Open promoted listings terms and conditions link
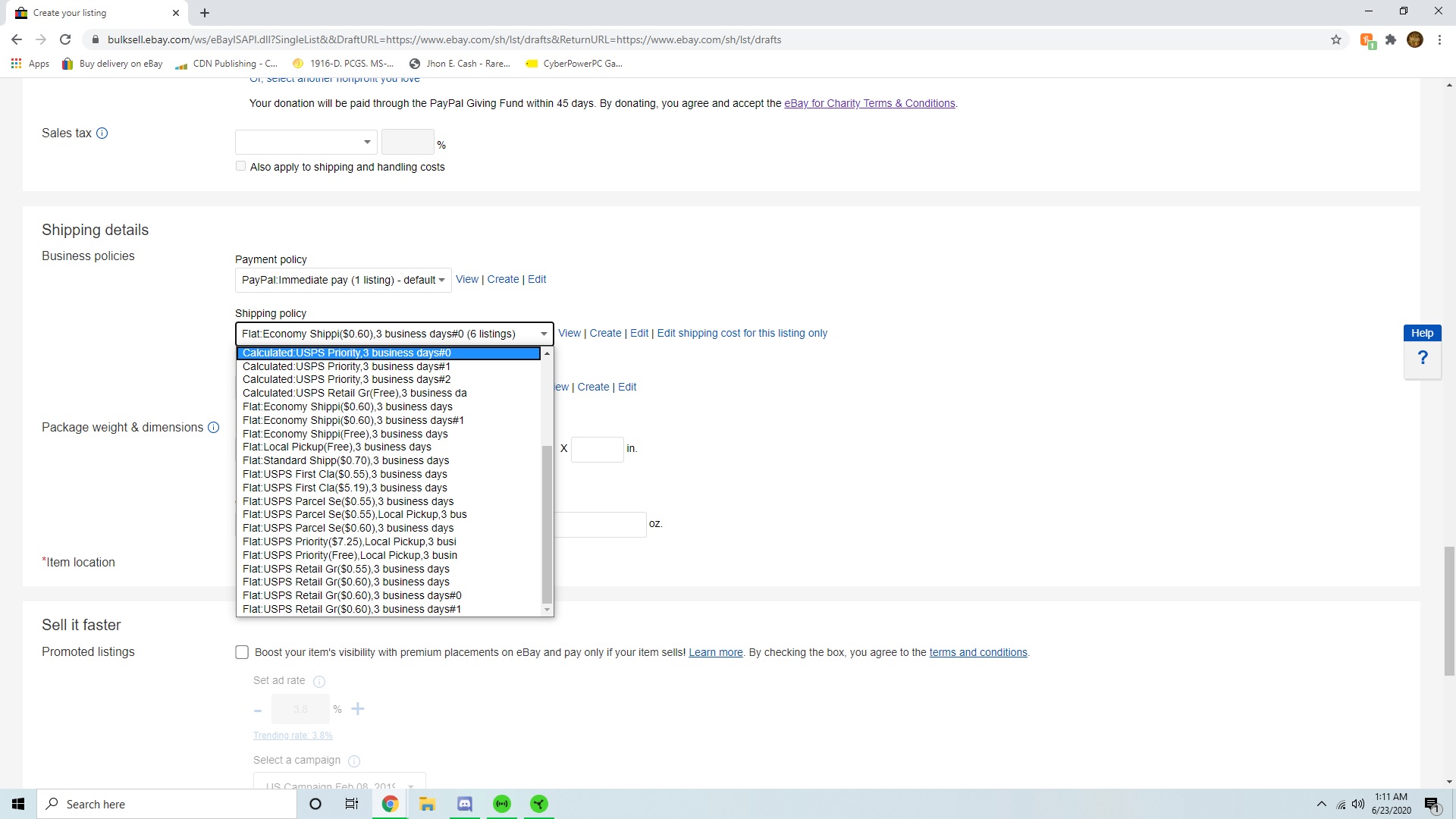1456x819 pixels. coord(978,653)
